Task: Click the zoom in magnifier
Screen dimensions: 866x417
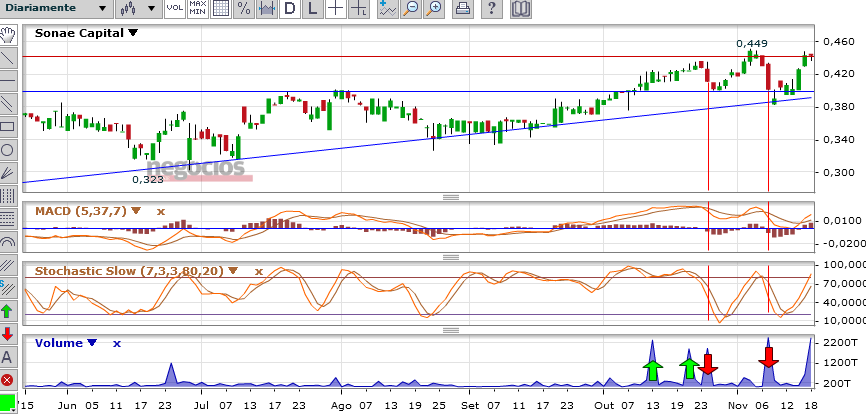Action: pos(434,8)
